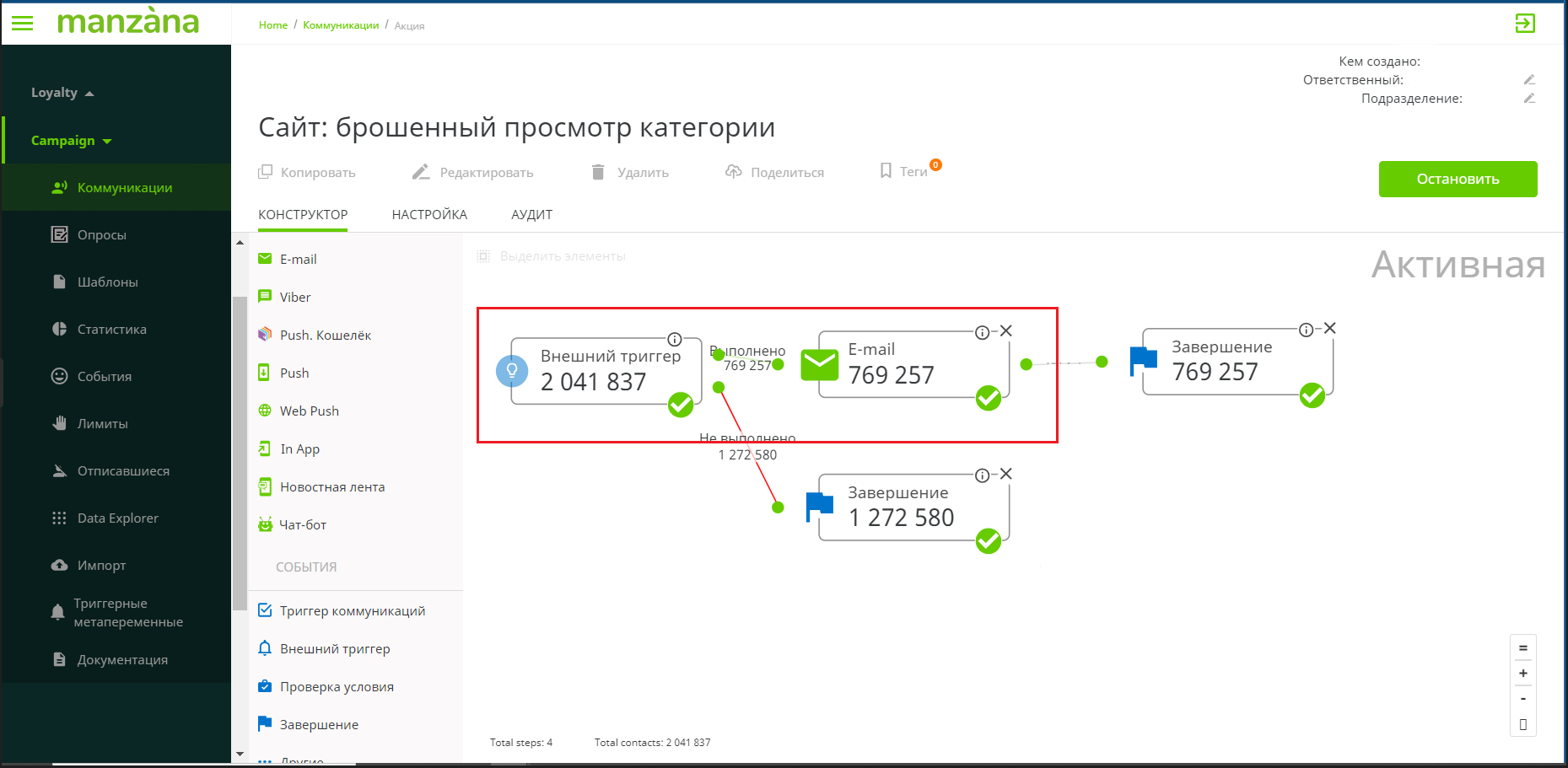
Task: Click the info icon on the E-mail node
Action: (982, 332)
